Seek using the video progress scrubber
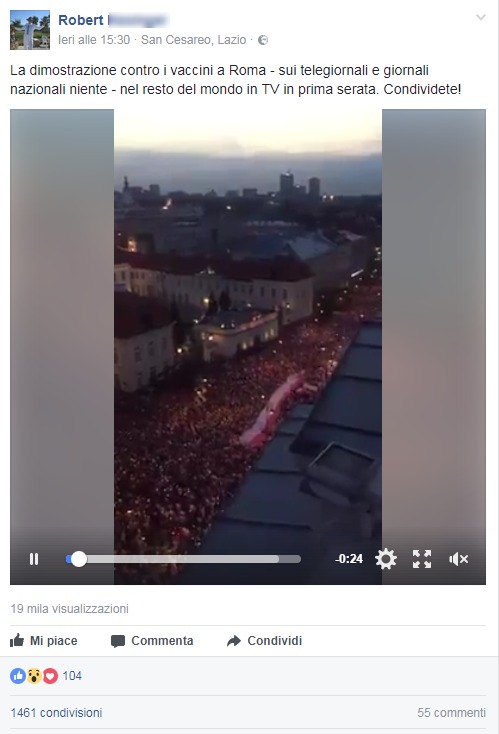The height and width of the screenshot is (734, 499). point(183,559)
